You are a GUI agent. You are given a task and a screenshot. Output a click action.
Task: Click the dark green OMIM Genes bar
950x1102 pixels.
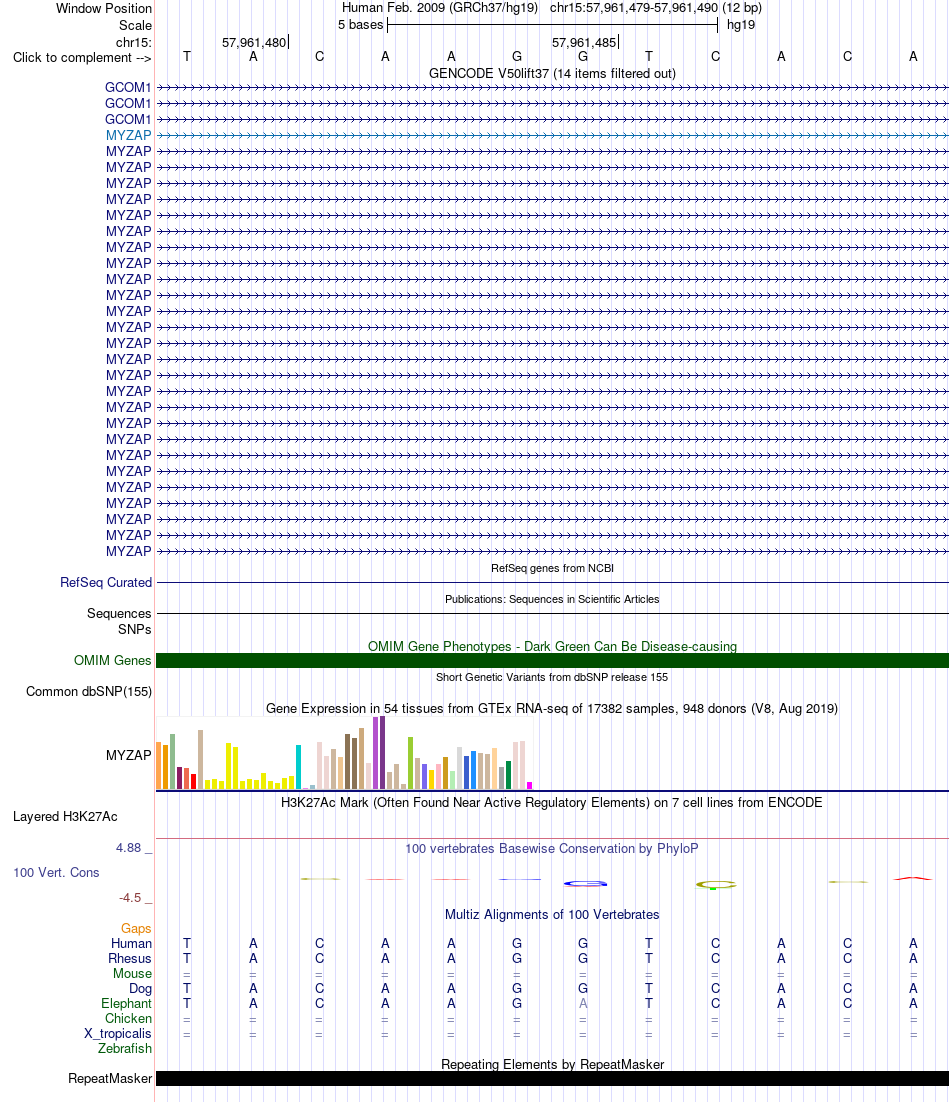click(552, 661)
